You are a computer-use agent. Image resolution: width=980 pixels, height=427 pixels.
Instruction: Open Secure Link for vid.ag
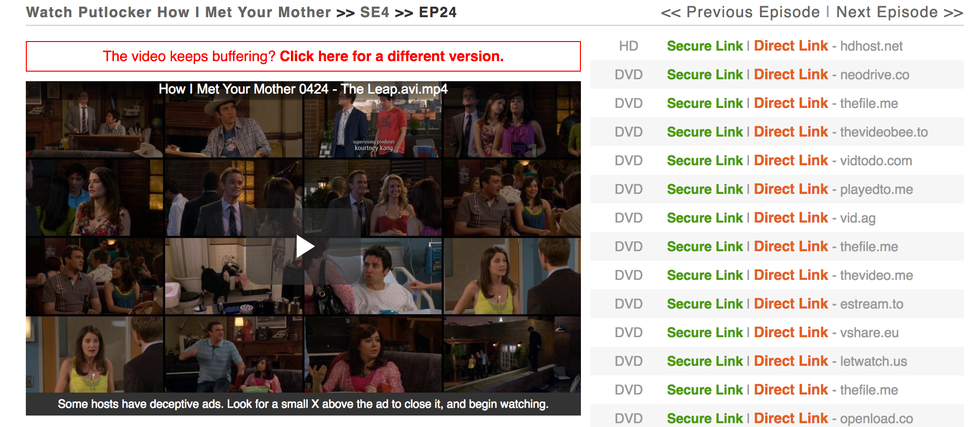pyautogui.click(x=705, y=218)
